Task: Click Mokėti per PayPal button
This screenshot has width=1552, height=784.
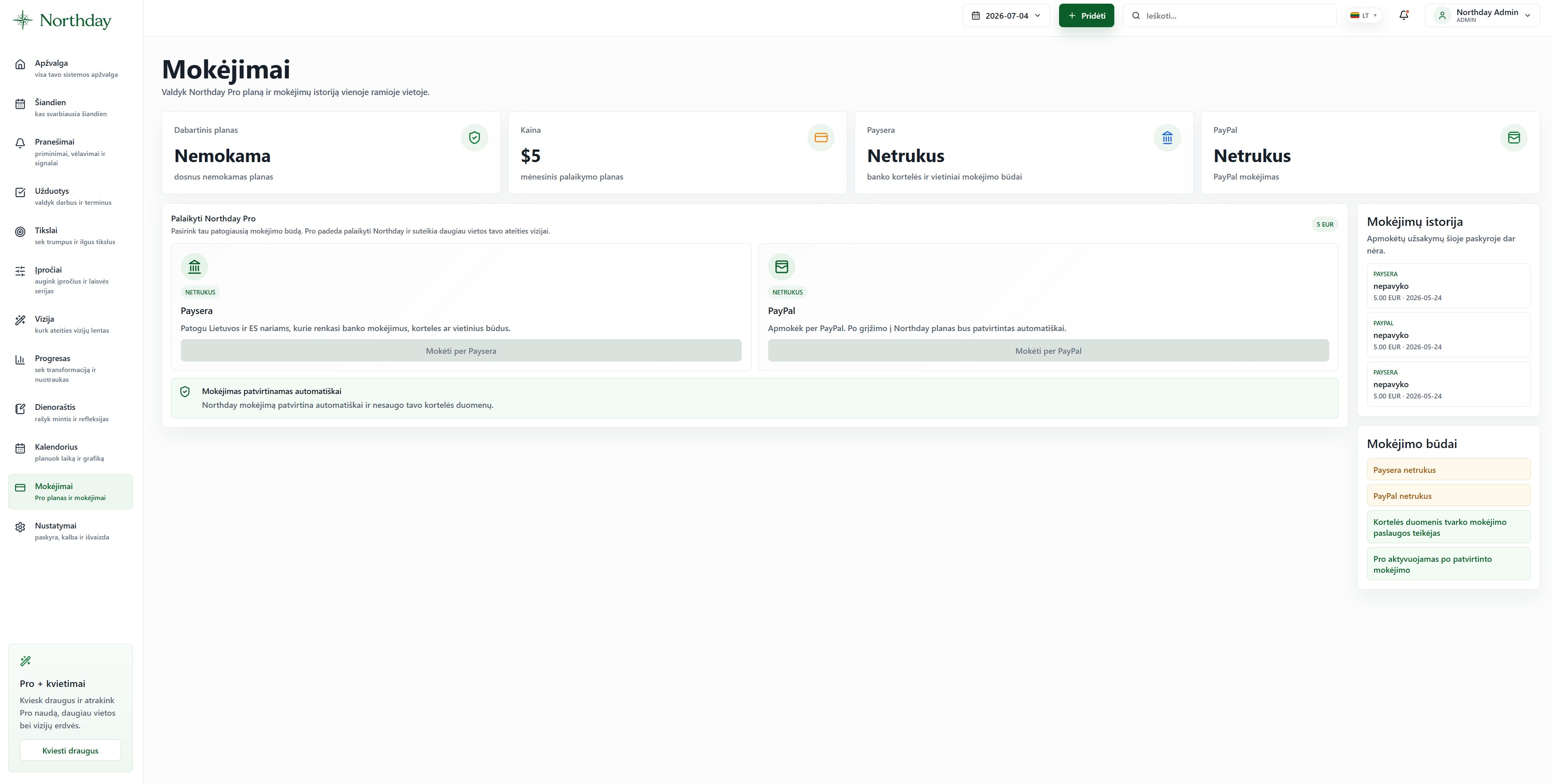Action: click(1048, 351)
